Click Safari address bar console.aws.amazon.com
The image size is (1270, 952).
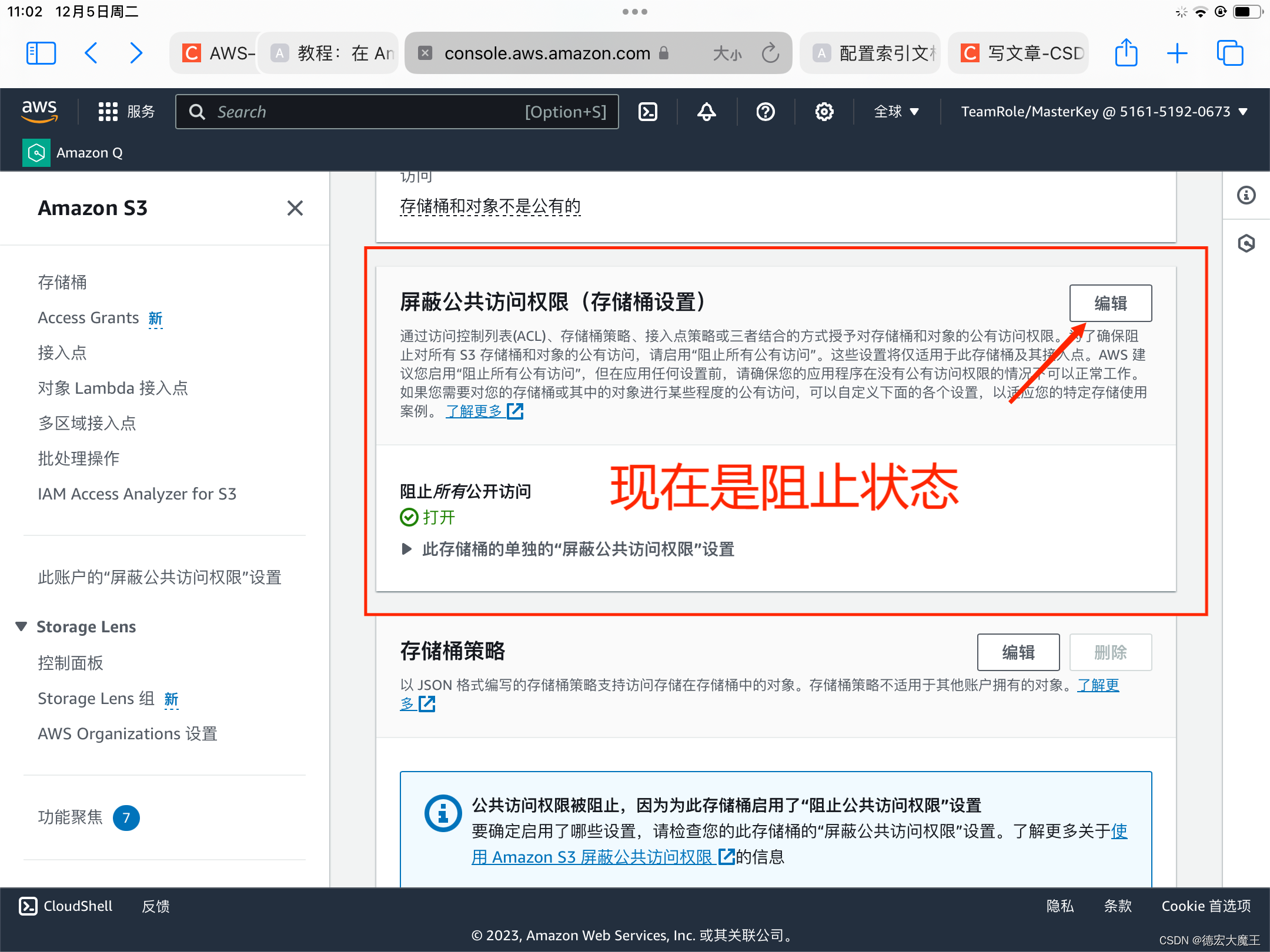(x=547, y=53)
